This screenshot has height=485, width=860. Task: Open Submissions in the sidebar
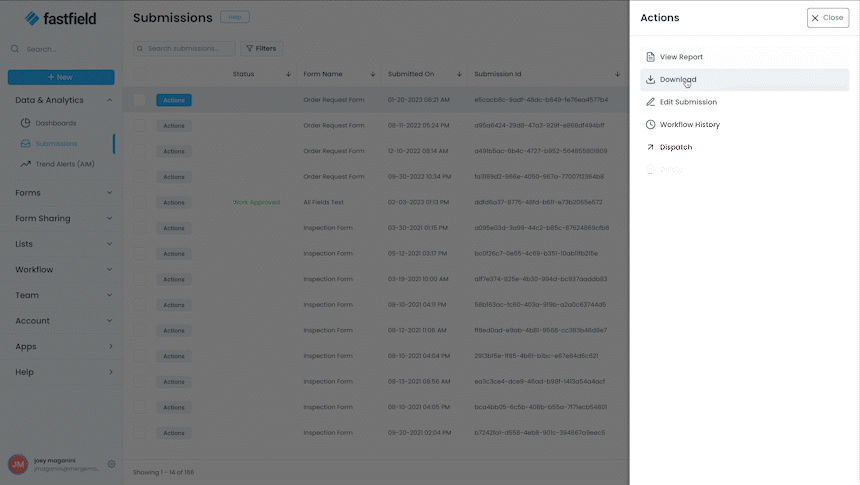(56, 143)
